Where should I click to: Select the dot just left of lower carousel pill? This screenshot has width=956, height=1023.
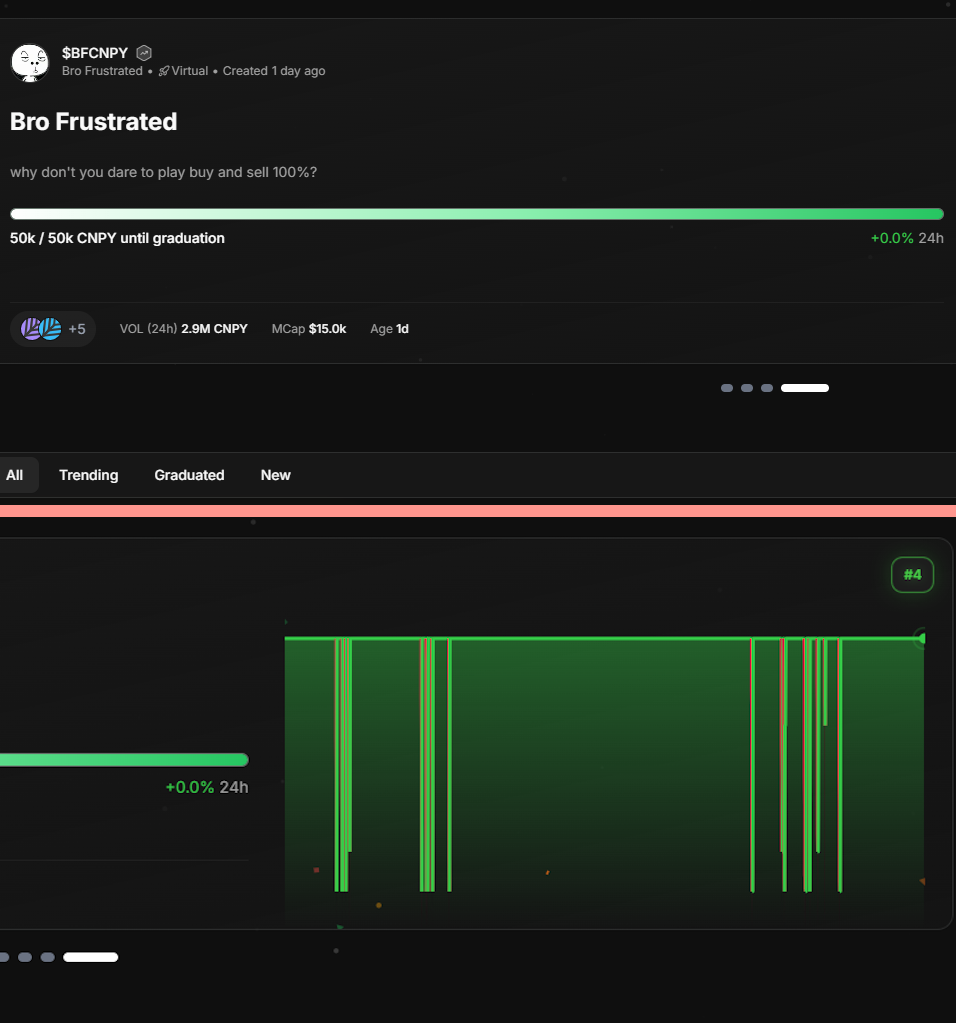point(47,957)
